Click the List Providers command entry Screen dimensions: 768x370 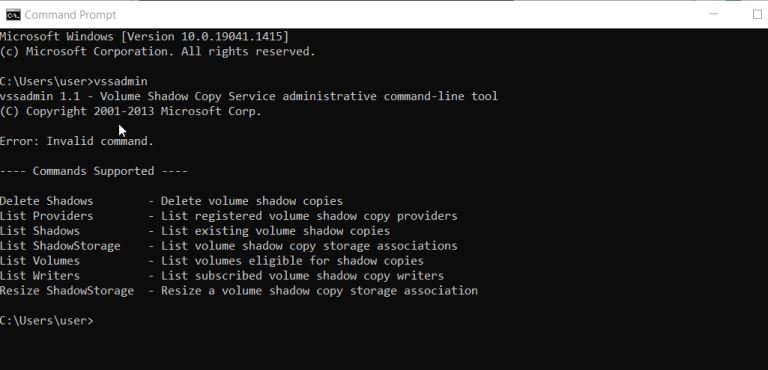tap(47, 216)
